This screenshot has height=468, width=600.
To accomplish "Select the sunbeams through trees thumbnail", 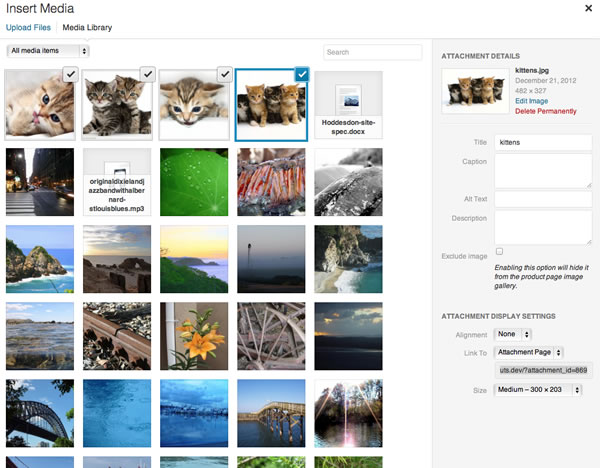I will (x=348, y=413).
